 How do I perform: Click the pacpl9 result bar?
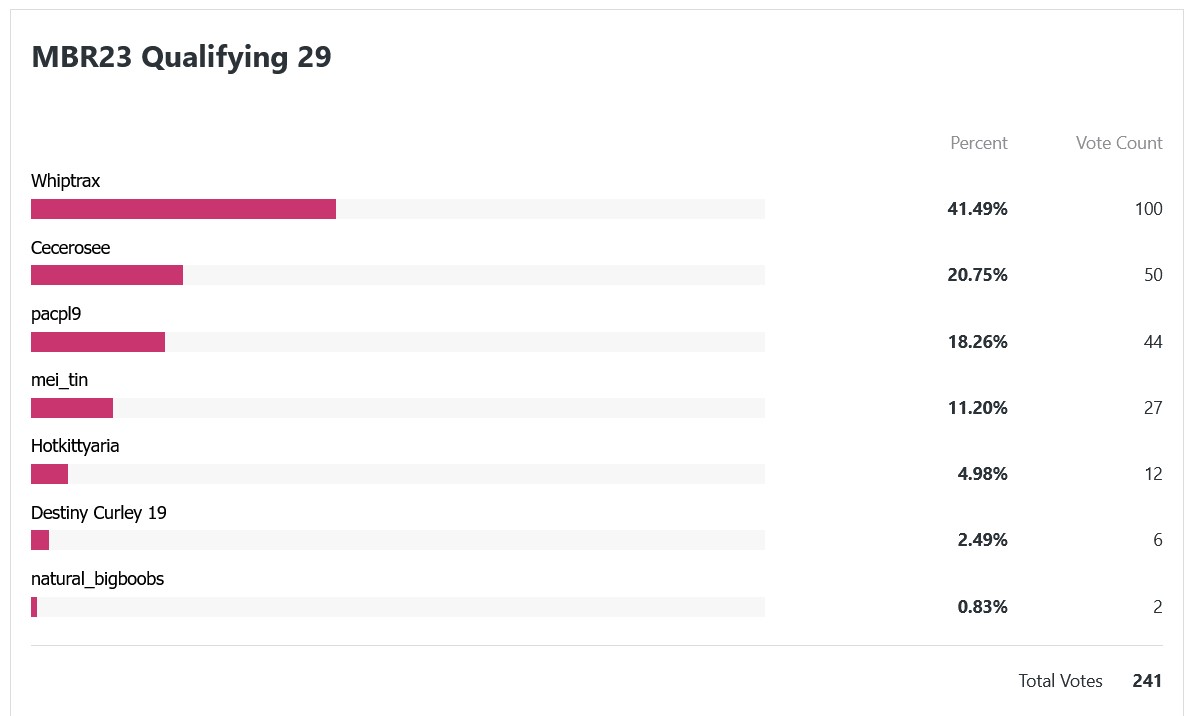[98, 342]
